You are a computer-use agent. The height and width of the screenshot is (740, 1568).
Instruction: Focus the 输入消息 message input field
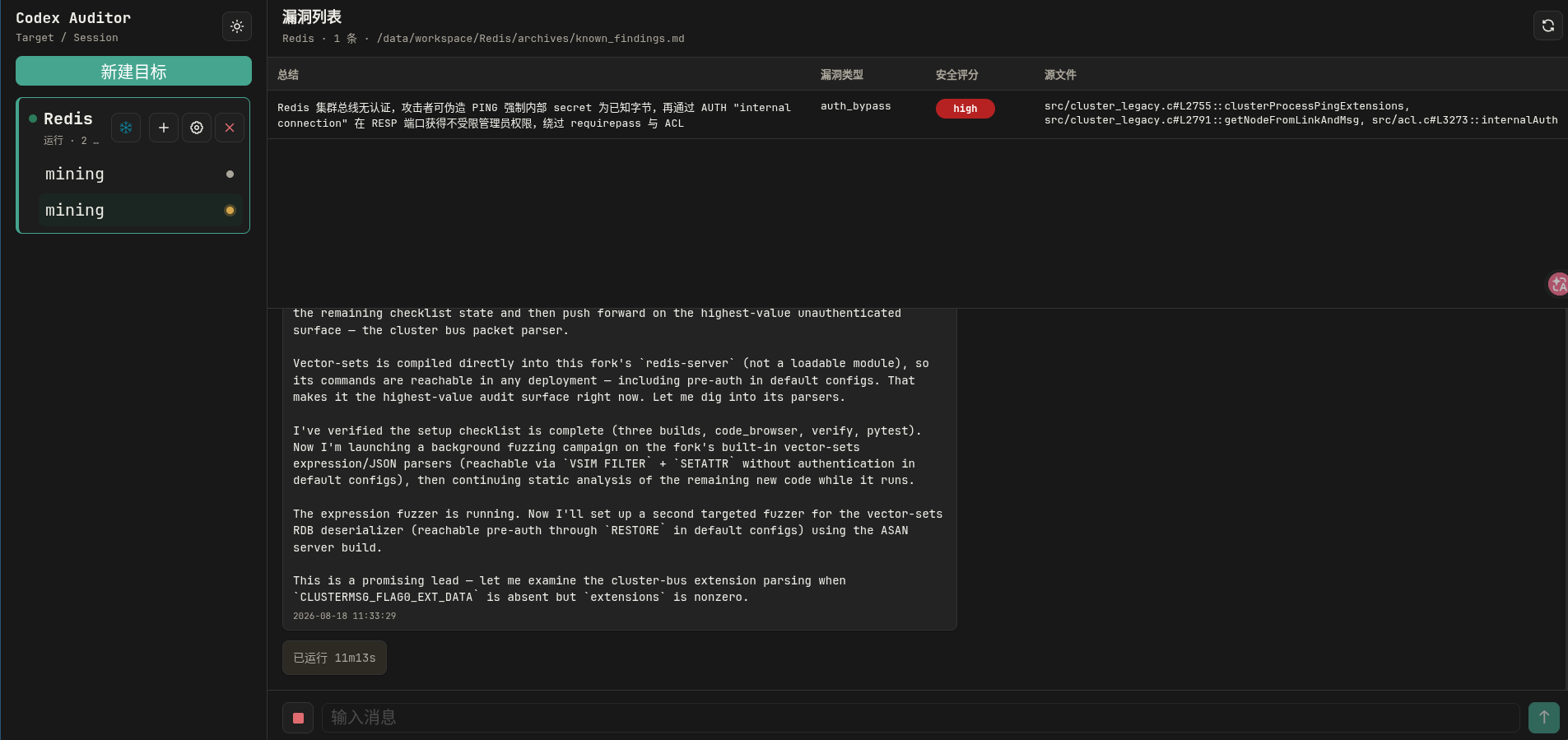pos(920,718)
